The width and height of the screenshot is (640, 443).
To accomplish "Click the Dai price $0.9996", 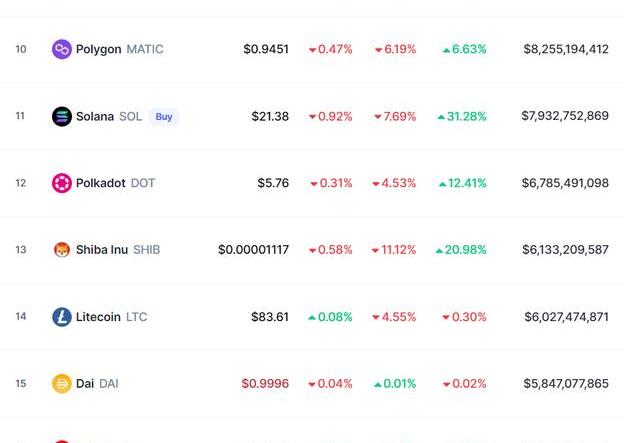I will [265, 384].
